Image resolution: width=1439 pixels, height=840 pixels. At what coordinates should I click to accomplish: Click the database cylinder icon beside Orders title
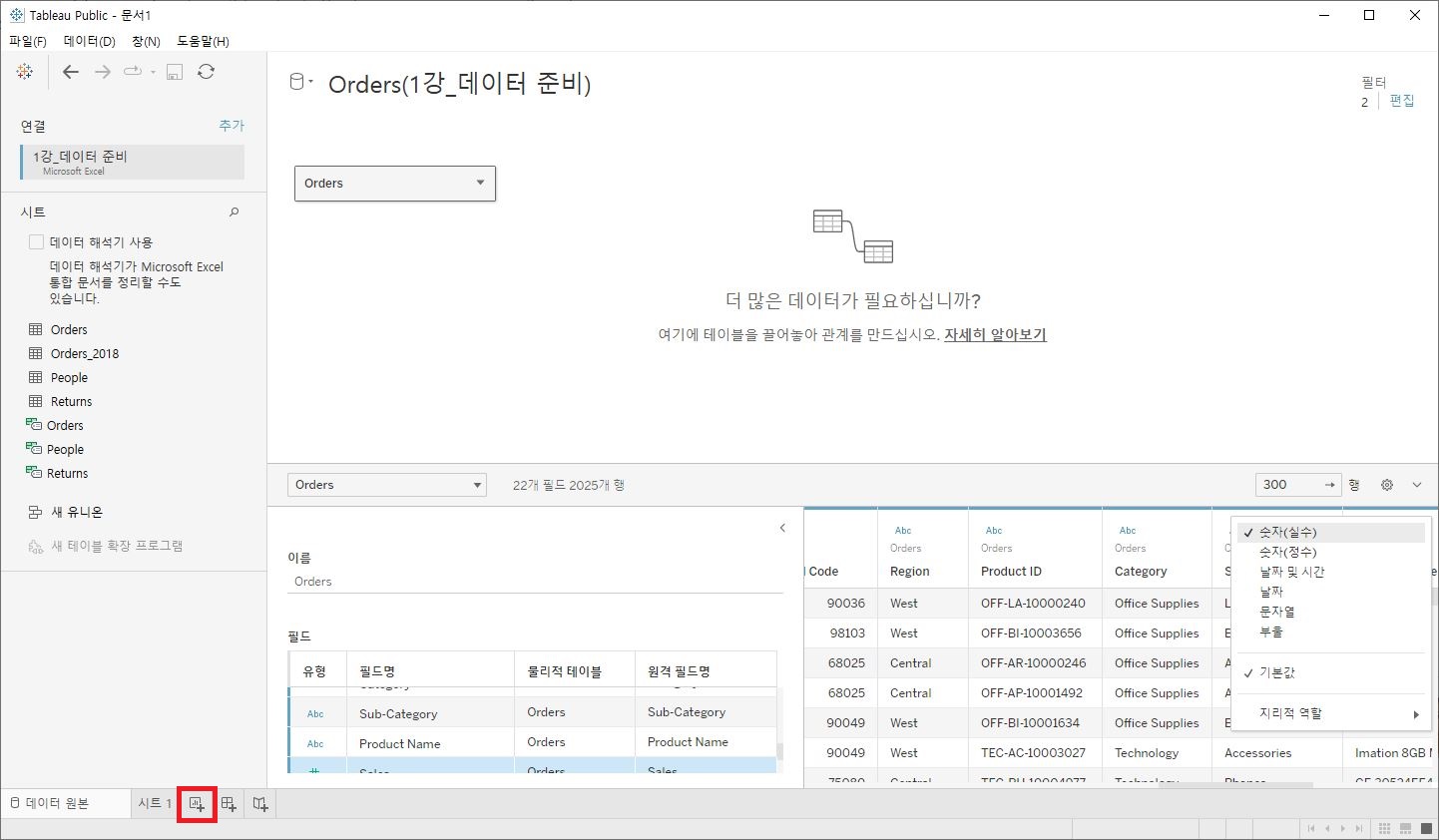pyautogui.click(x=296, y=82)
